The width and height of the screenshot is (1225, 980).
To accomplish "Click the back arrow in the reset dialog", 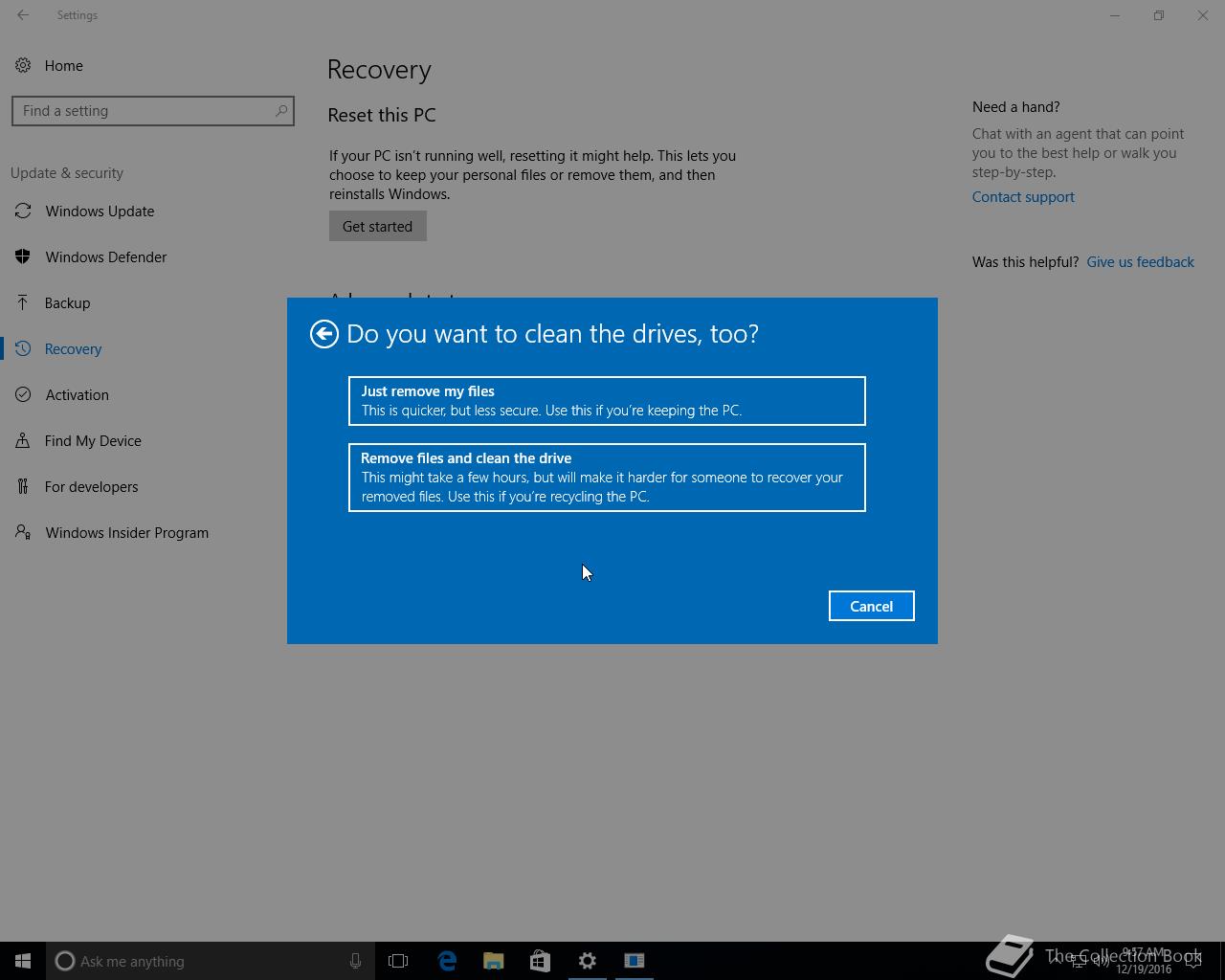I will (324, 333).
